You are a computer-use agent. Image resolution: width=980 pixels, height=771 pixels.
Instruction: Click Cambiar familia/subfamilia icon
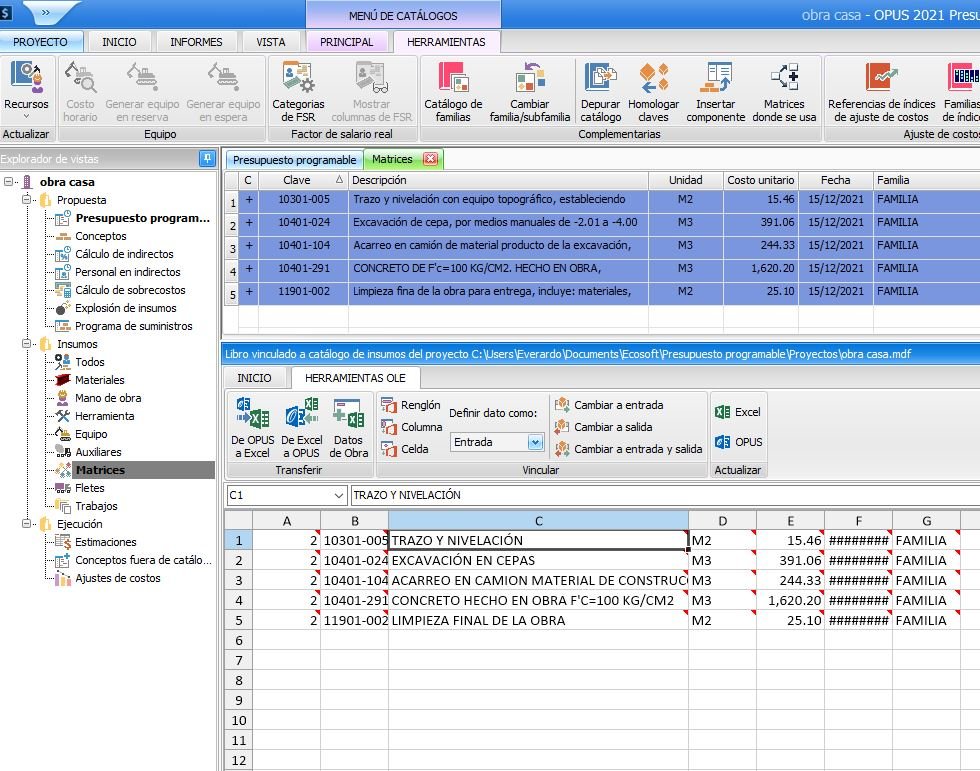[529, 91]
